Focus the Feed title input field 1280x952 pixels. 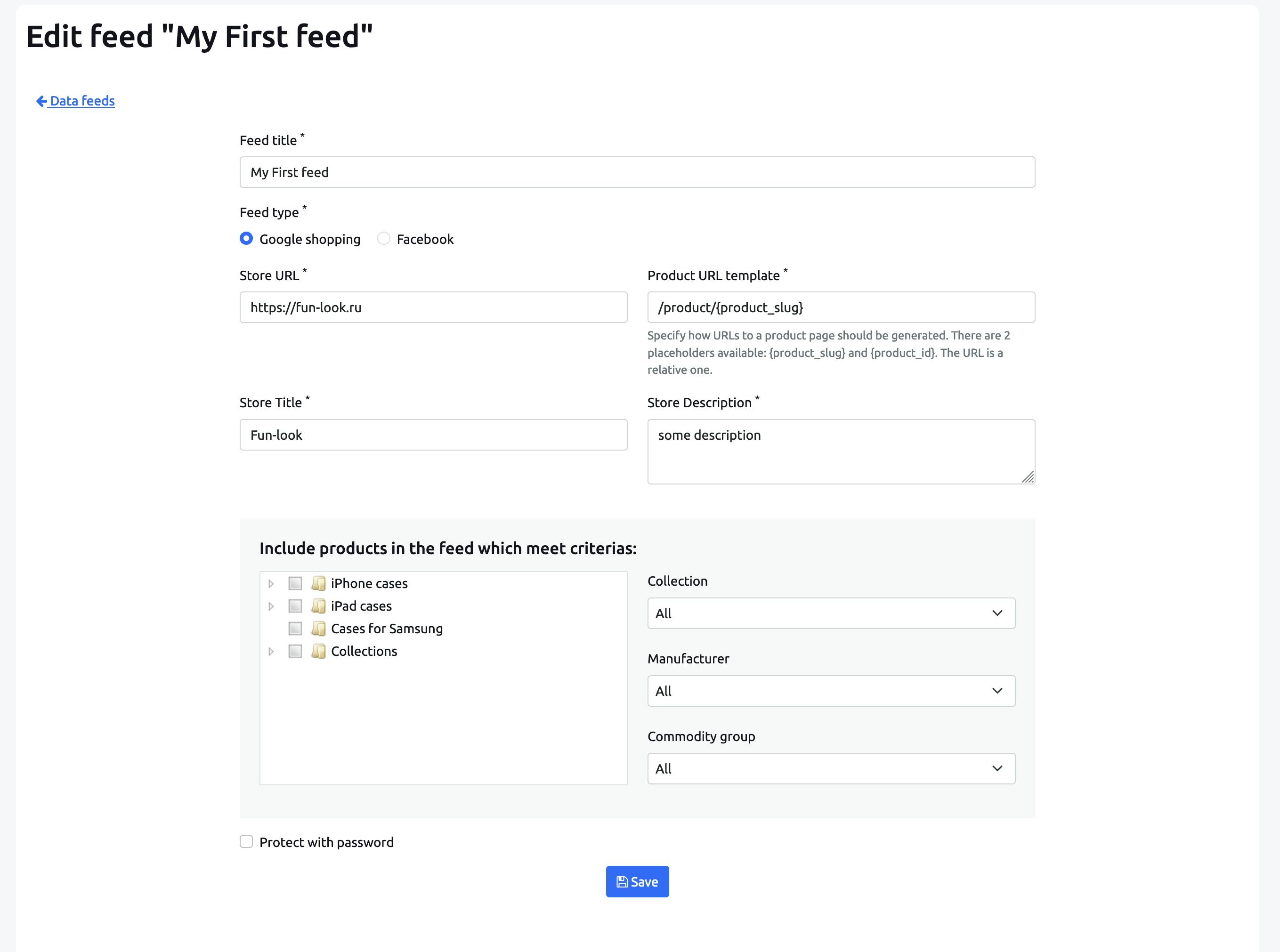pyautogui.click(x=637, y=172)
